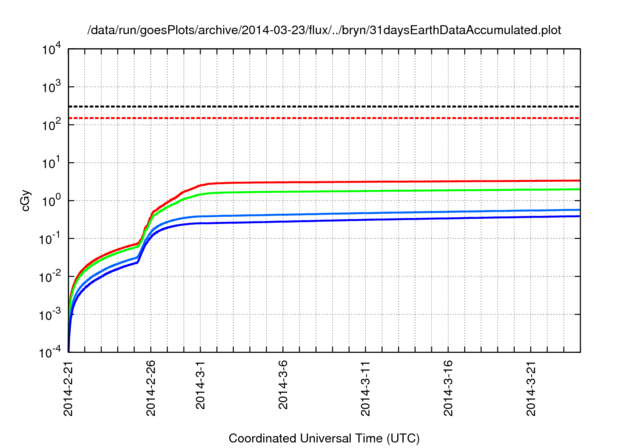Click the '2014-3-6' date axis label
The height and width of the screenshot is (448, 640).
[x=283, y=385]
